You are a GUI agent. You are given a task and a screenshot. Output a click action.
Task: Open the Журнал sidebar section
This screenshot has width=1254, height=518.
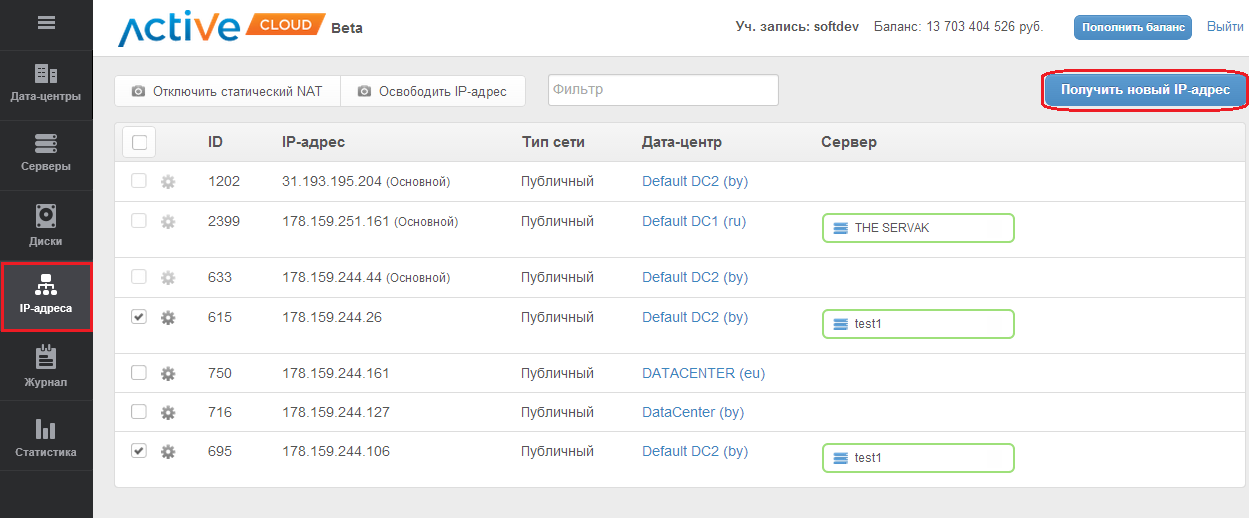(x=46, y=366)
